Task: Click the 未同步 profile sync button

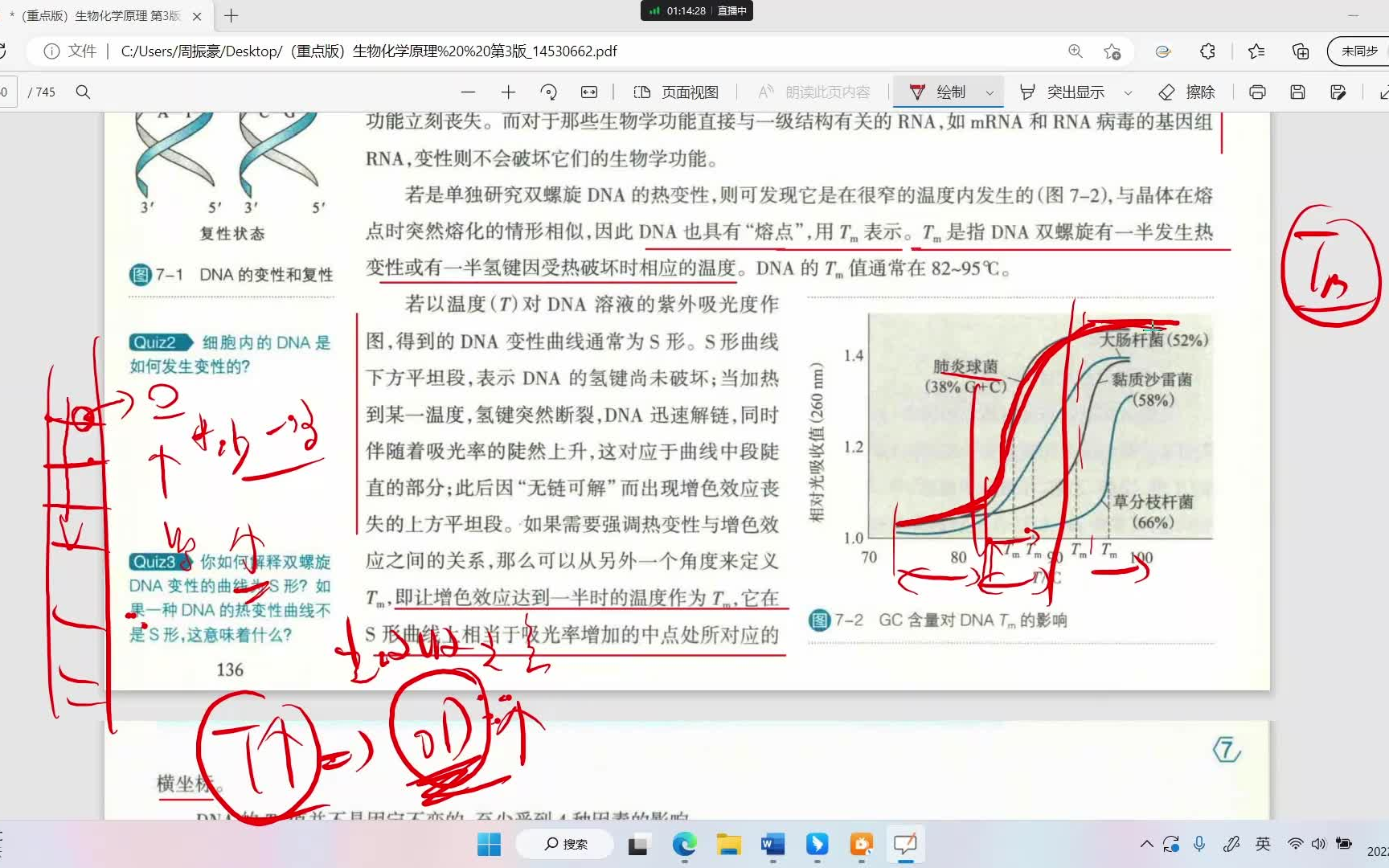Action: (1359, 51)
